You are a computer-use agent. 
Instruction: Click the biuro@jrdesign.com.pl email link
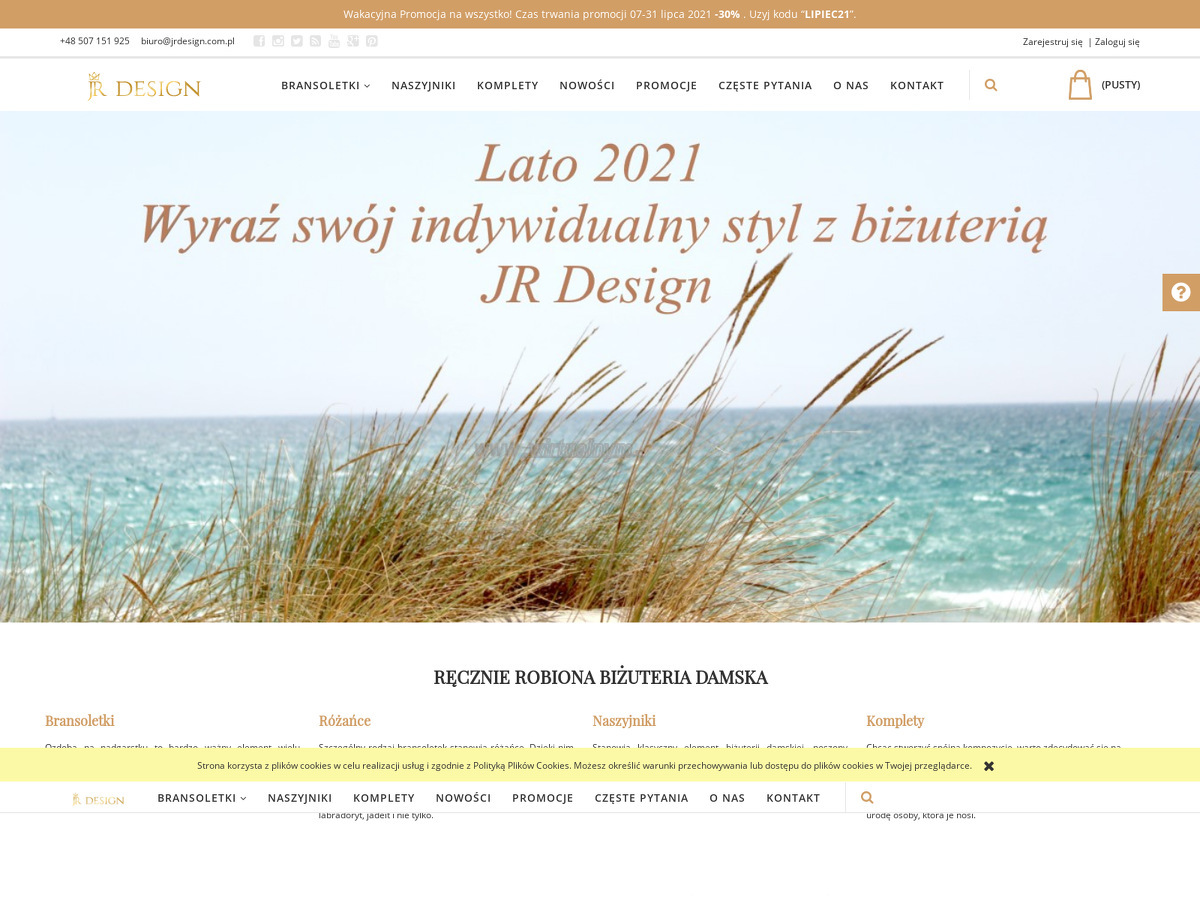click(x=187, y=41)
